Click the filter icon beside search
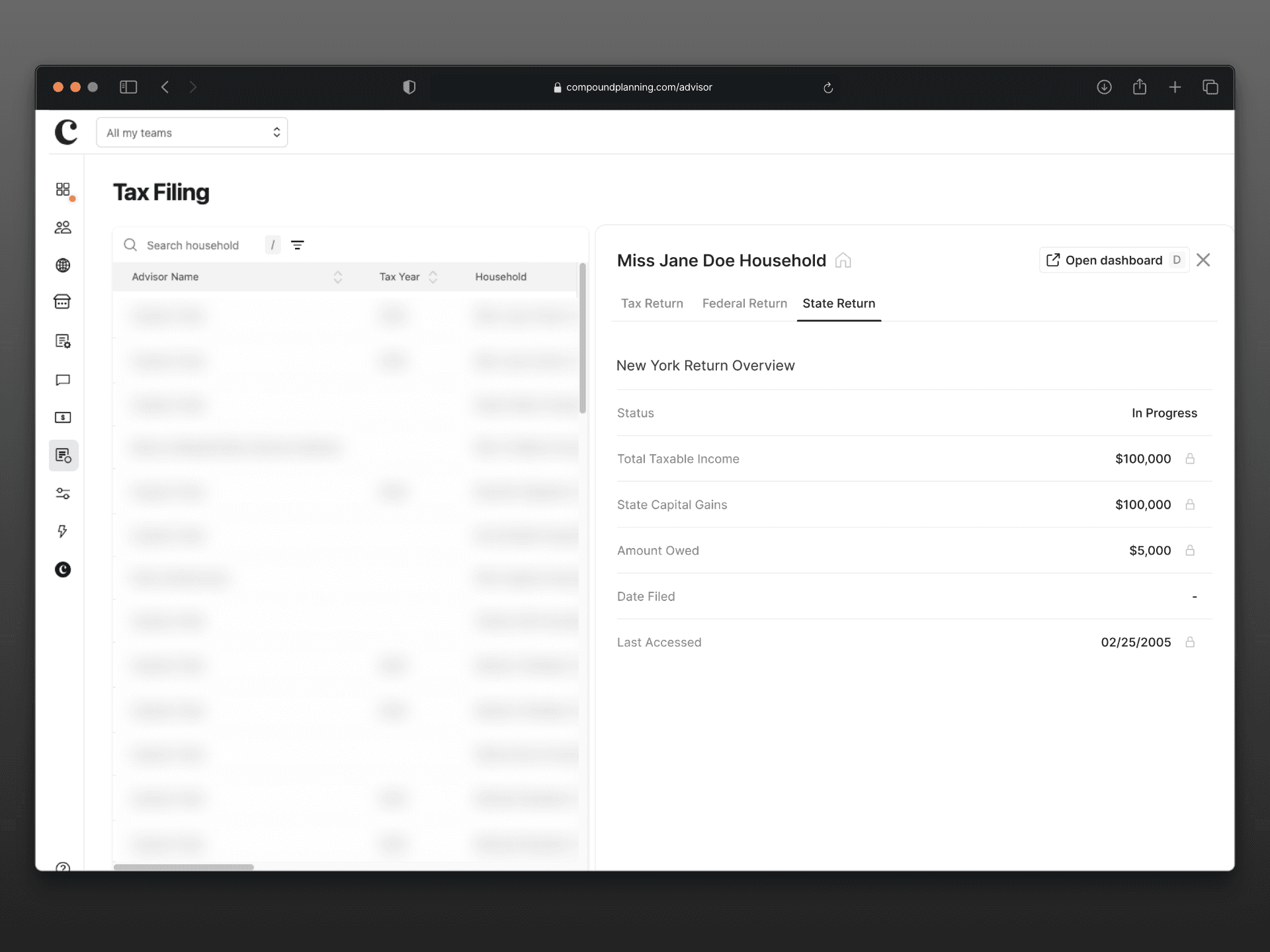The height and width of the screenshot is (952, 1270). click(x=298, y=245)
